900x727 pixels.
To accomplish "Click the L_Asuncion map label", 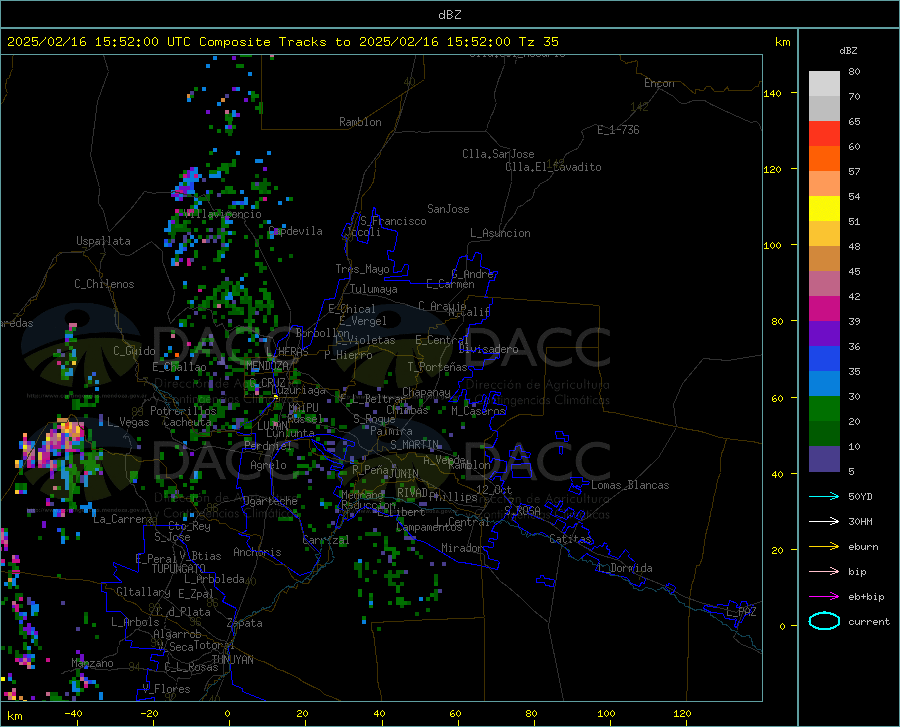I will coord(500,233).
